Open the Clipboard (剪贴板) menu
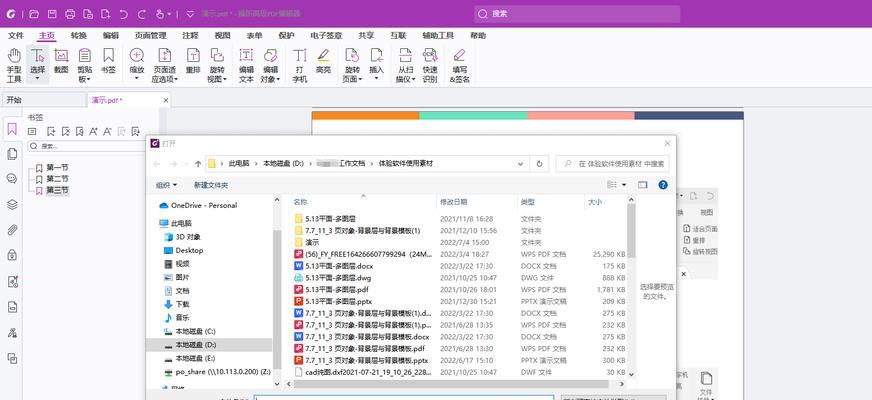The image size is (872, 400). (x=85, y=65)
